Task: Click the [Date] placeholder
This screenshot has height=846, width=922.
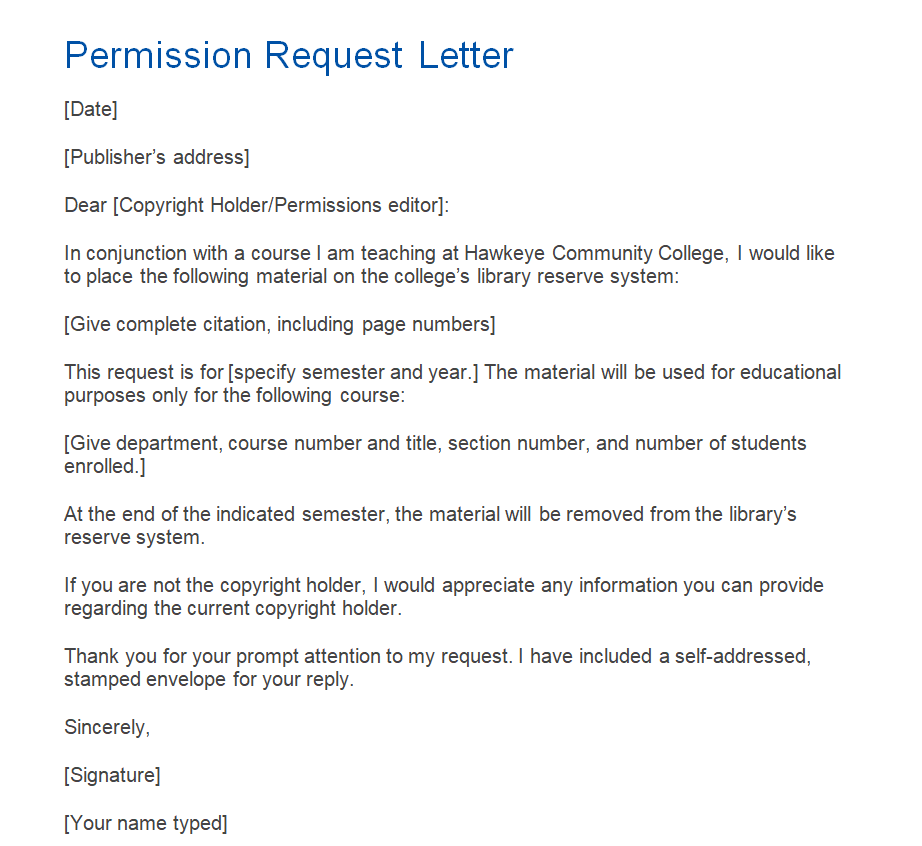Action: [x=91, y=110]
